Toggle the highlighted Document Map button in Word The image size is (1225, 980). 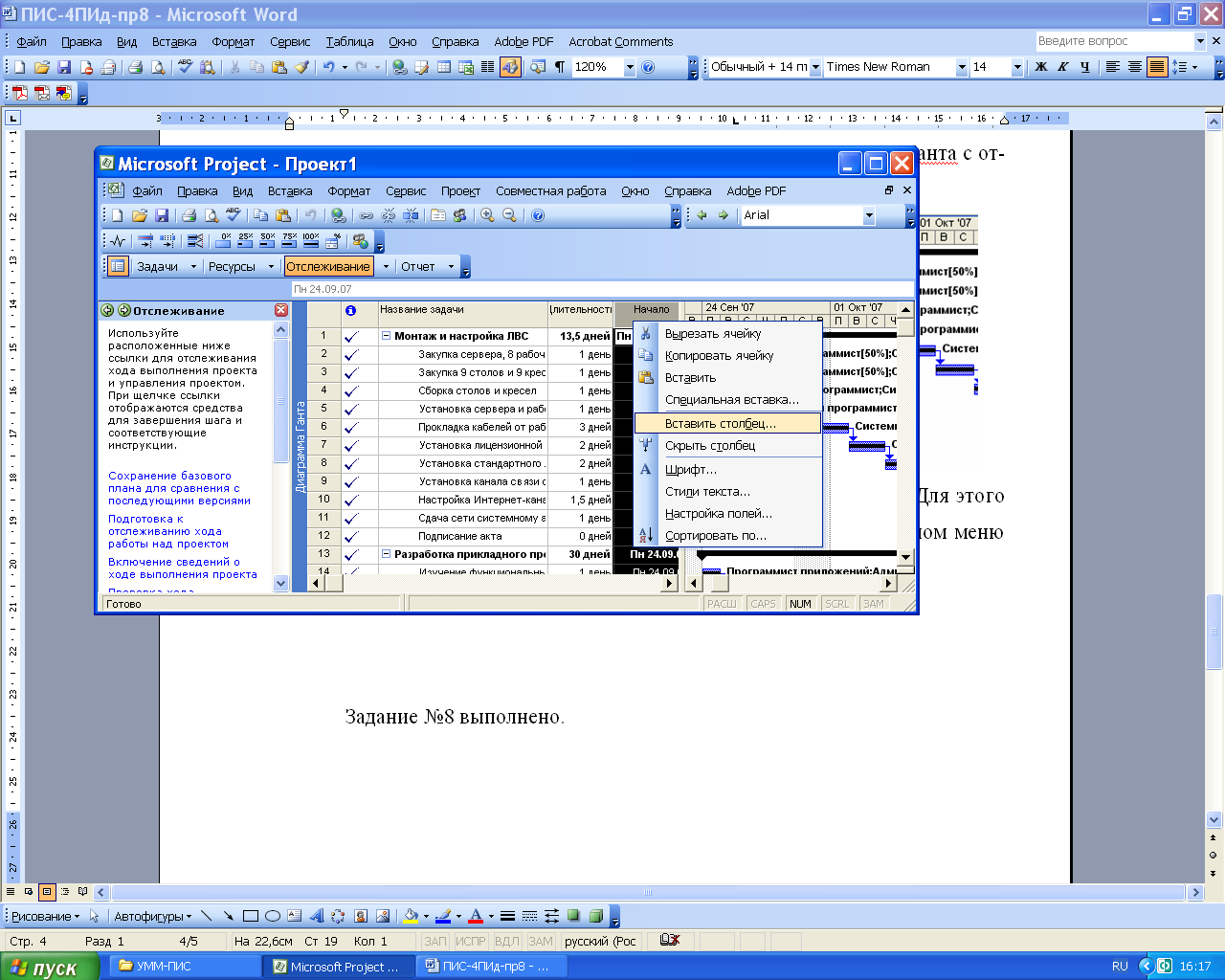(510, 67)
